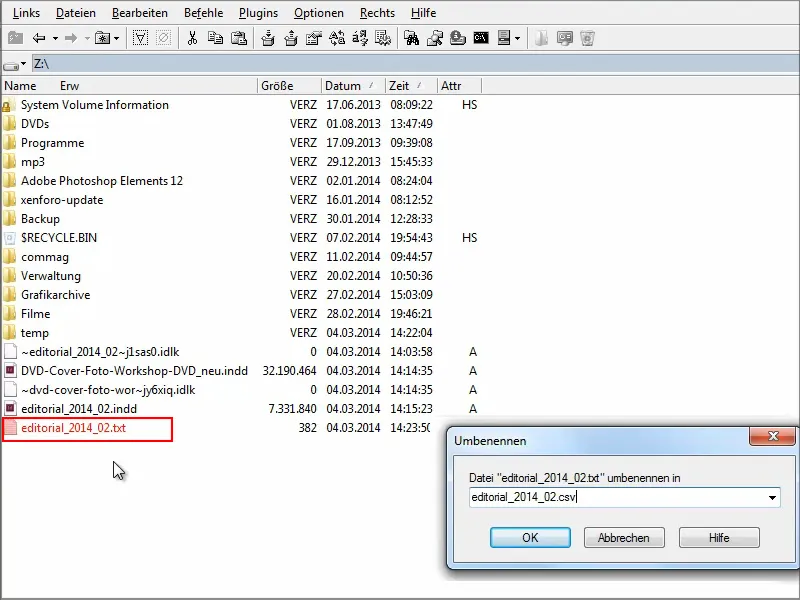This screenshot has height=600, width=800.
Task: Select Adobe Photoshop Elements 12 folder
Action: 102,181
